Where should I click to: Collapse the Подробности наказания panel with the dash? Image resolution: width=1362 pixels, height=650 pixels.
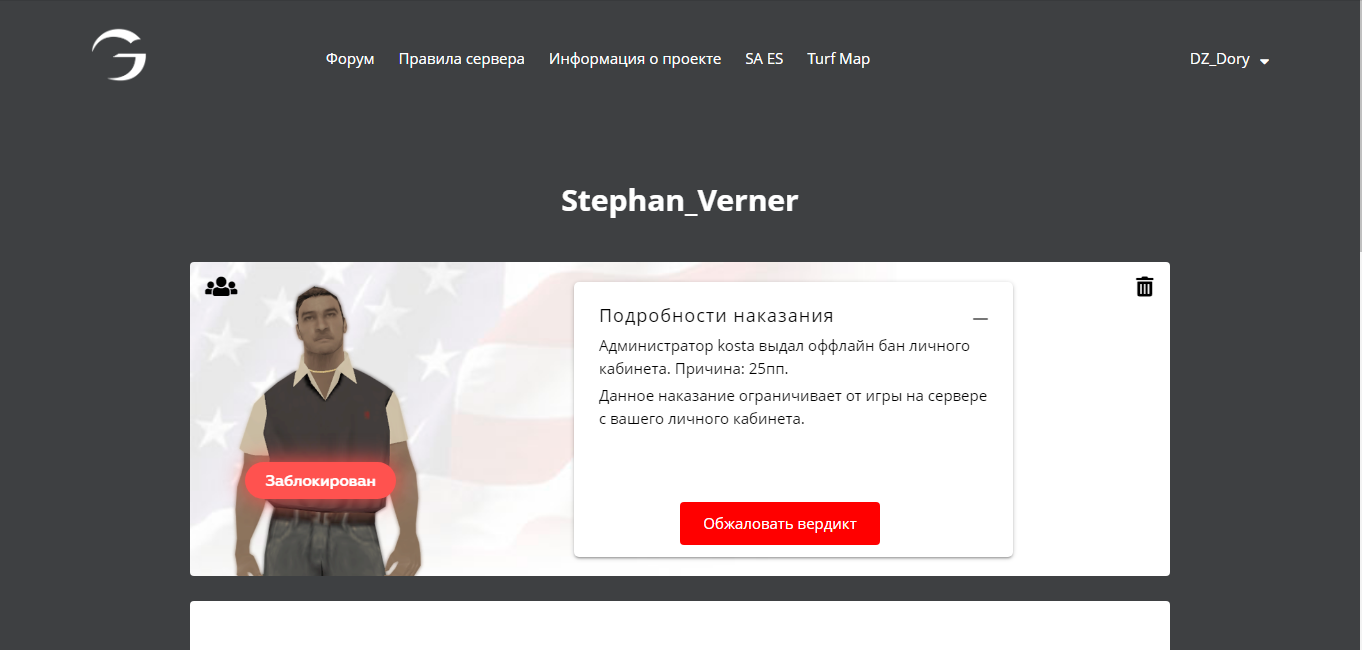pyautogui.click(x=980, y=318)
